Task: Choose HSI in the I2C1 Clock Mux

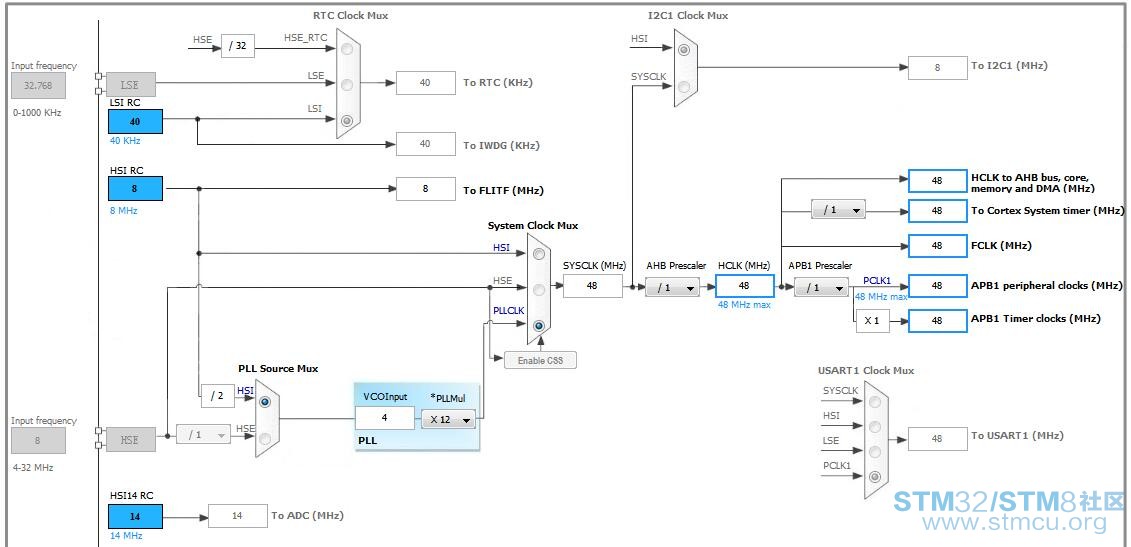Action: click(684, 50)
